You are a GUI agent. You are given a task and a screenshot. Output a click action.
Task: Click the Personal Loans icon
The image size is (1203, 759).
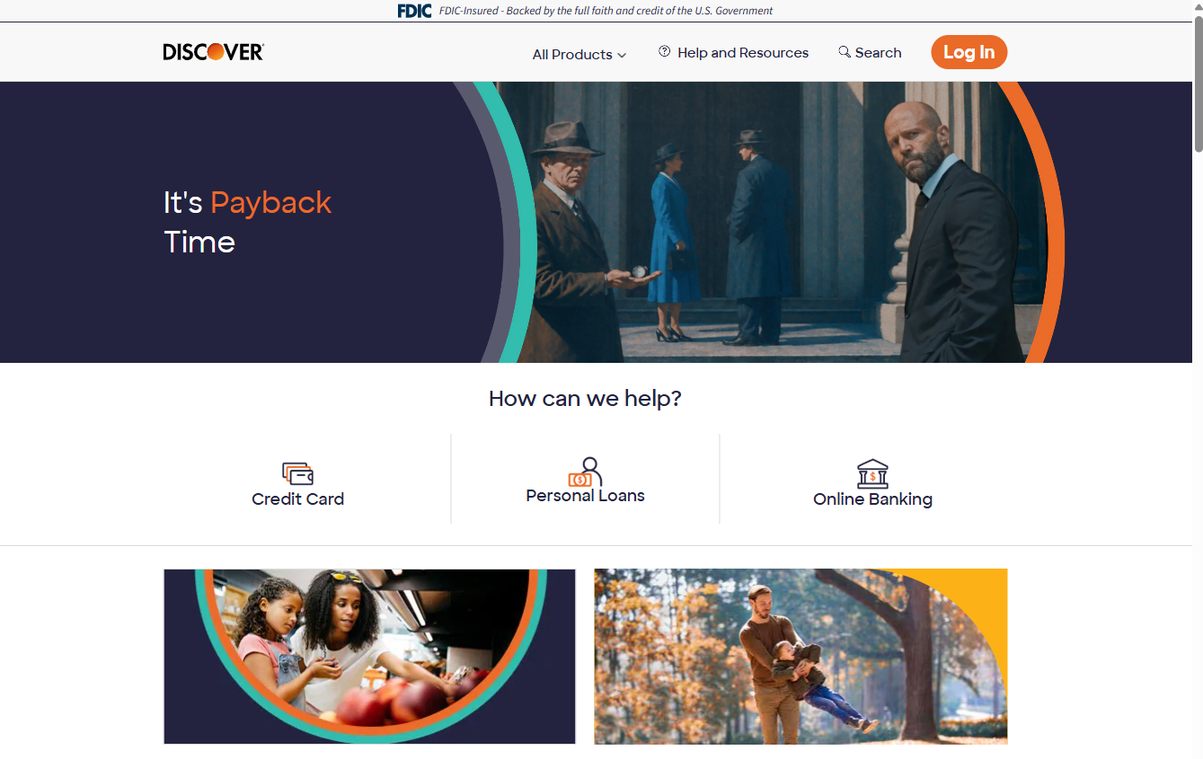pyautogui.click(x=585, y=471)
